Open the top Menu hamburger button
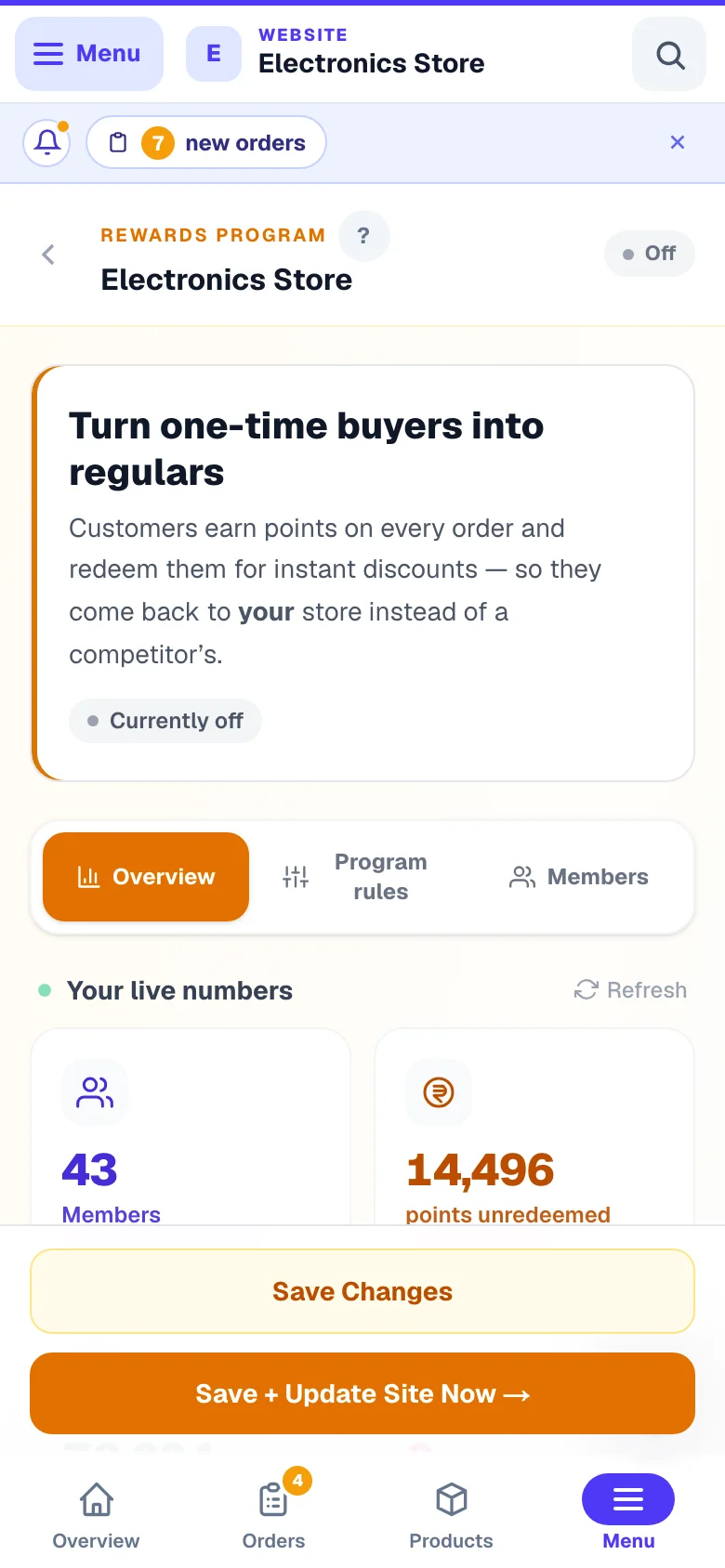 point(89,54)
